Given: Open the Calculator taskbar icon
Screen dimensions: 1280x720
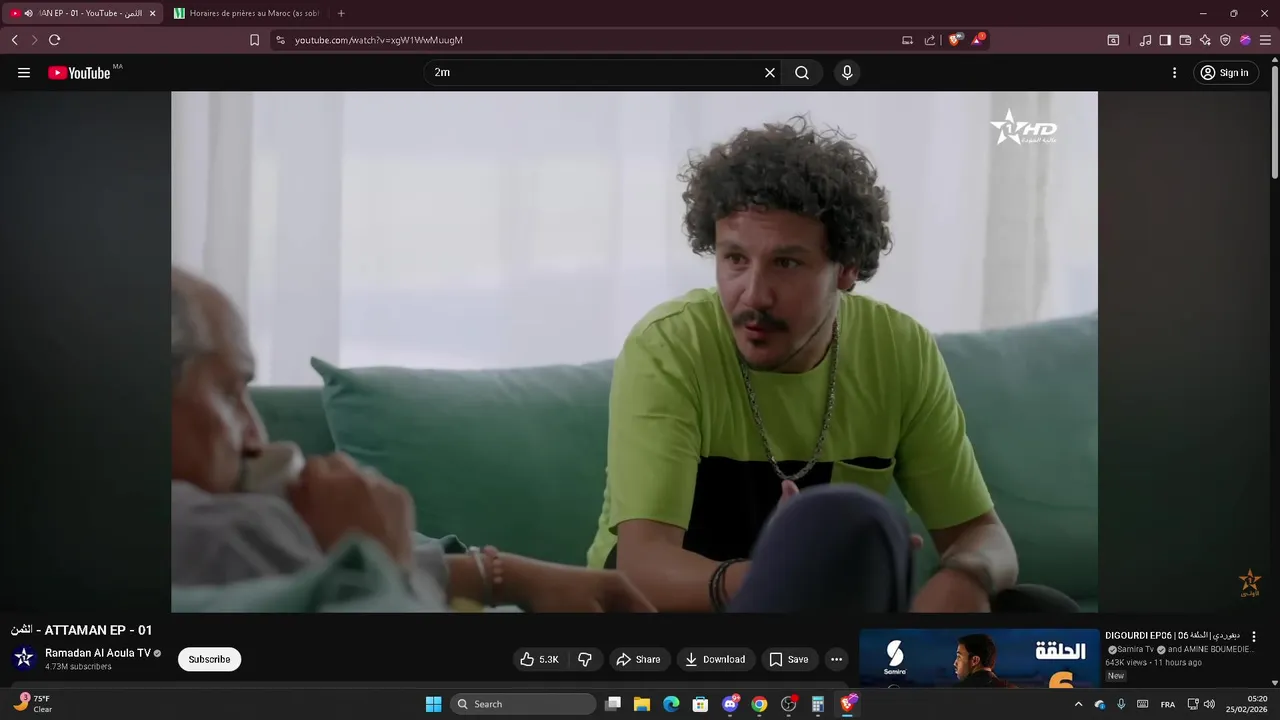Looking at the screenshot, I should (818, 704).
